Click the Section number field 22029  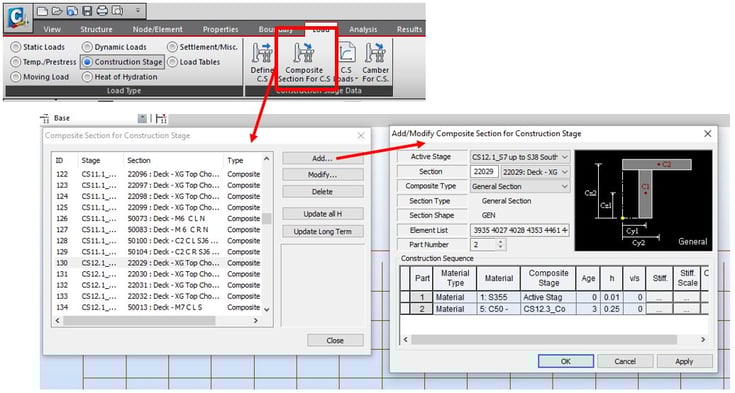(484, 172)
